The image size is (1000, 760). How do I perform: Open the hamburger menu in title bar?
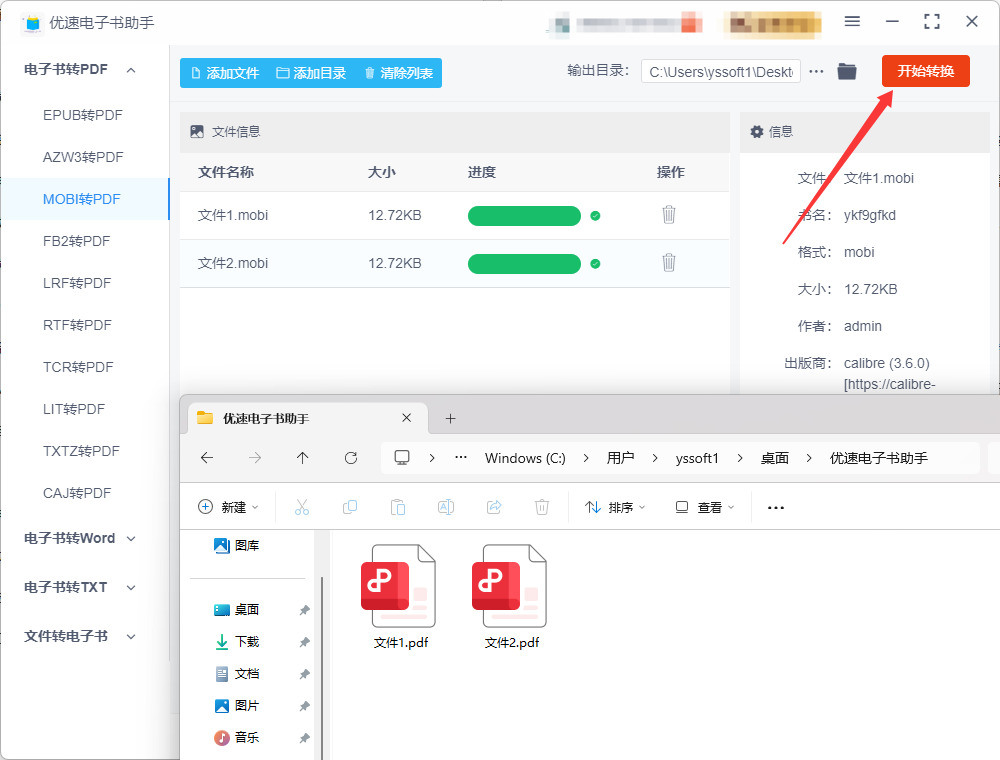tap(852, 22)
